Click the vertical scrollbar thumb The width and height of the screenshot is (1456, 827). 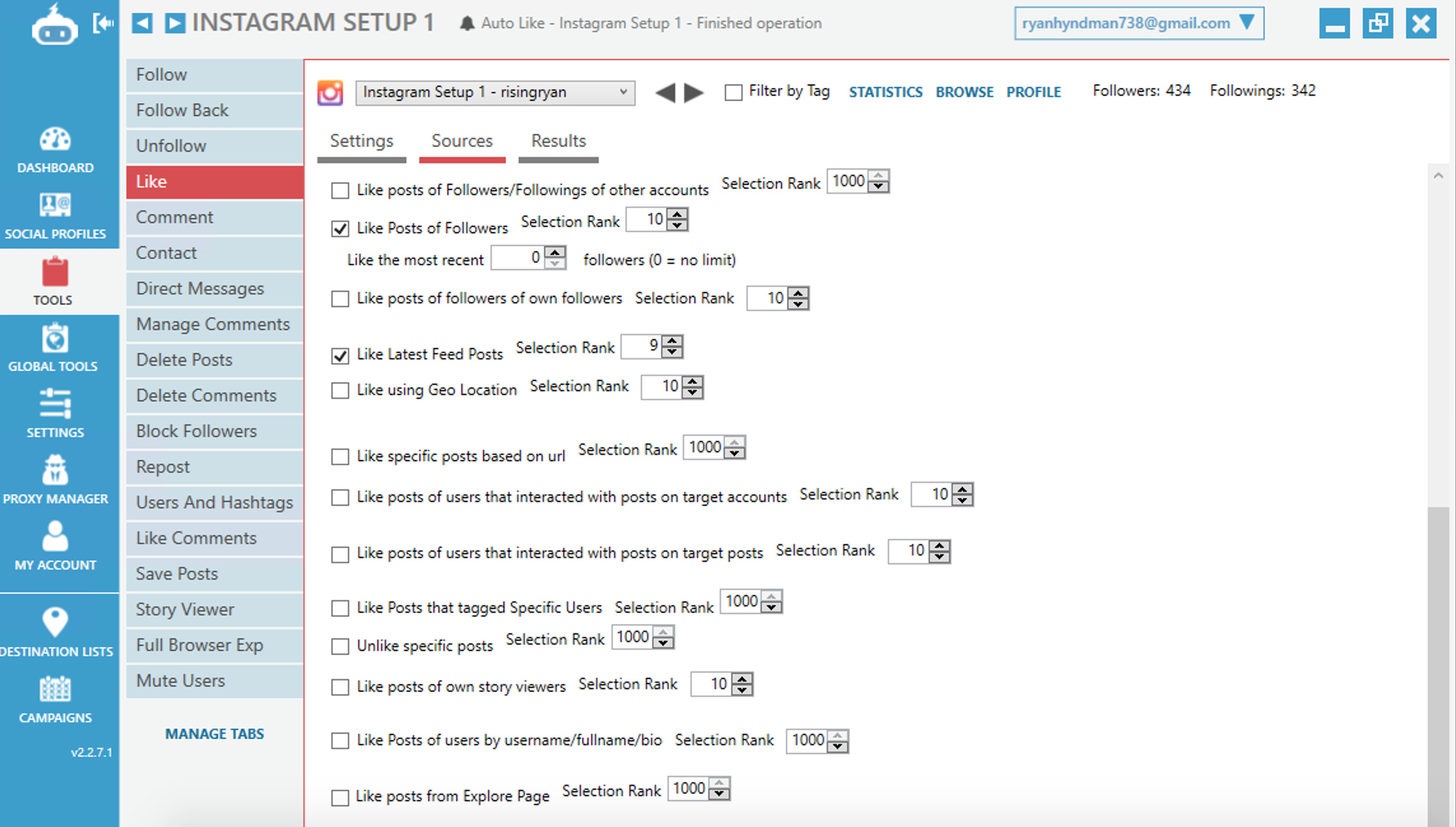(1438, 666)
